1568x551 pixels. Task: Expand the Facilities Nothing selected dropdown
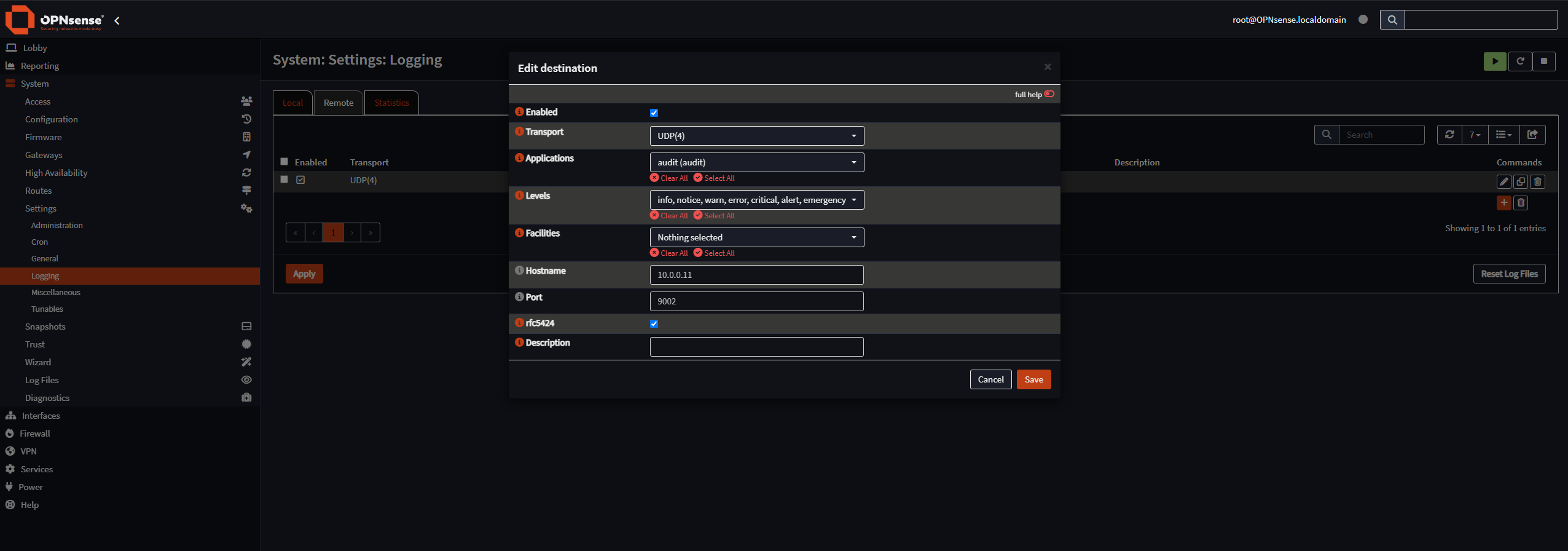[x=756, y=237]
